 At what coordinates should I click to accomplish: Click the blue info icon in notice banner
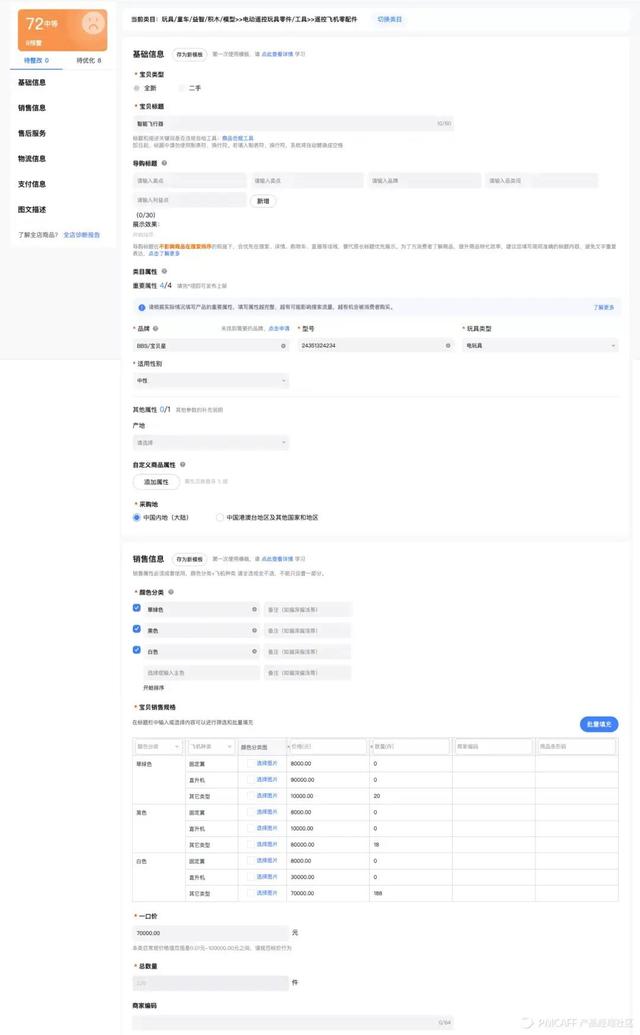[142, 308]
